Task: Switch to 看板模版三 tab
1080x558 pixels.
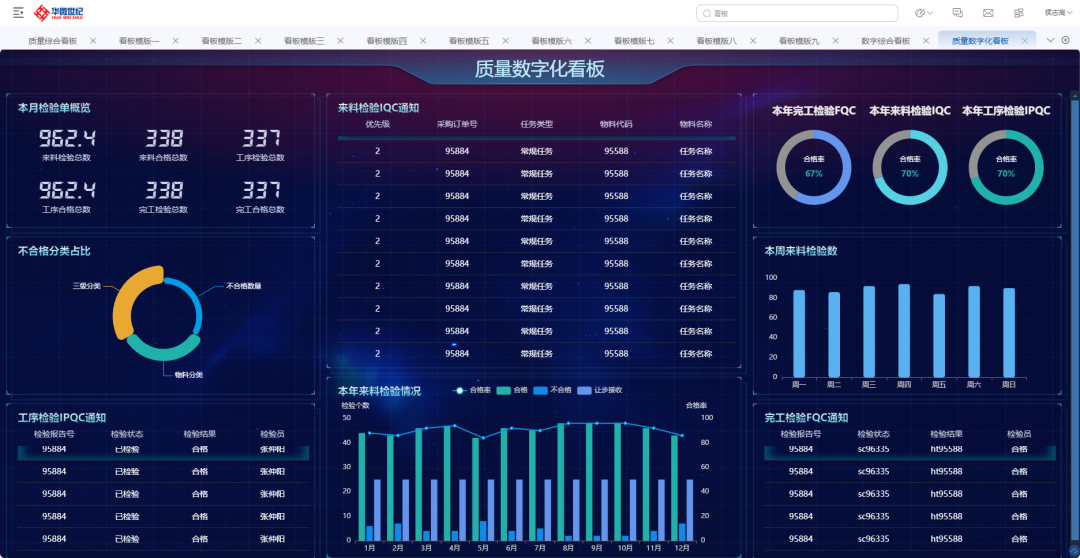Action: tap(304, 41)
